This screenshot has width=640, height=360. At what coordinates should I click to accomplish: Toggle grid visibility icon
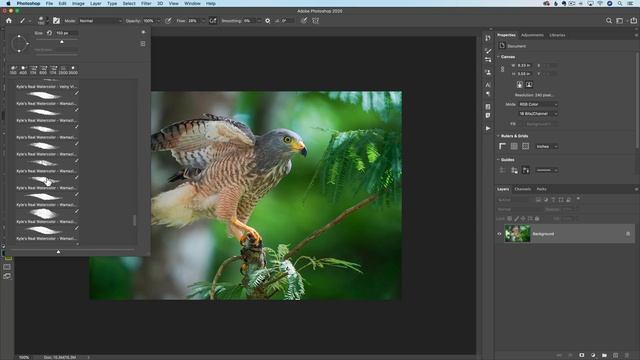click(514, 146)
